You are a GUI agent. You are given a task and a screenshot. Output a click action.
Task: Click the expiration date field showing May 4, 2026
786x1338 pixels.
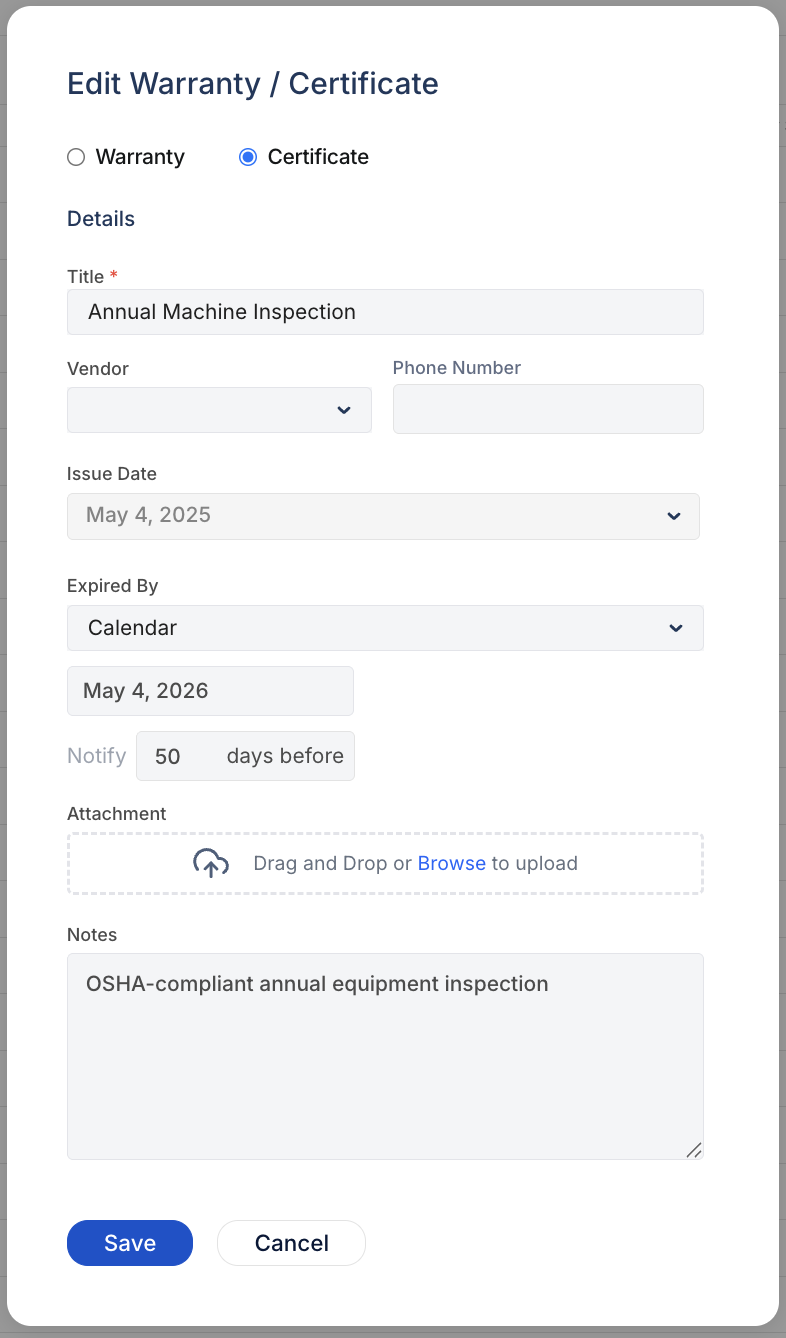click(x=210, y=690)
